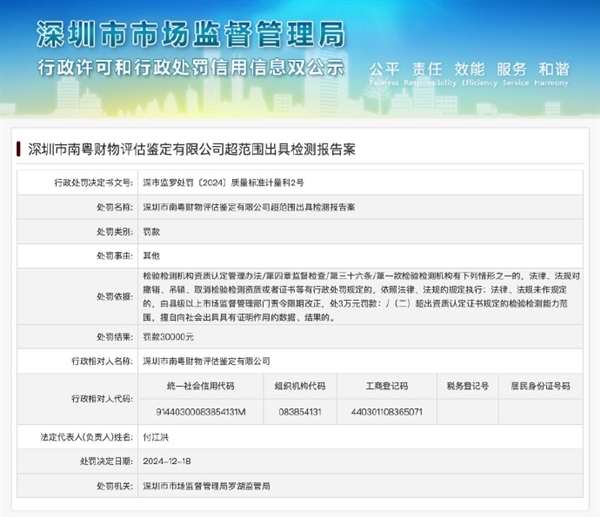Click the 处罚名称 value in the table
This screenshot has width=600, height=517.
tap(248, 207)
